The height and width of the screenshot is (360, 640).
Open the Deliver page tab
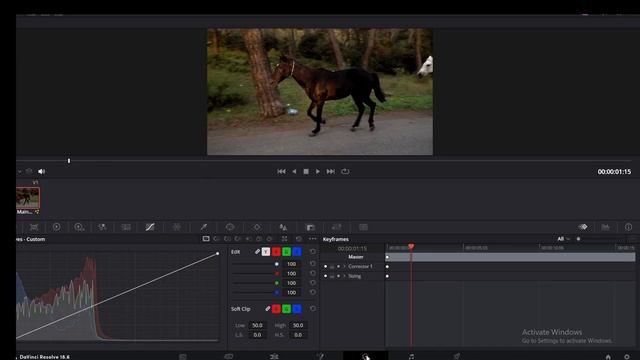pyautogui.click(x=457, y=356)
